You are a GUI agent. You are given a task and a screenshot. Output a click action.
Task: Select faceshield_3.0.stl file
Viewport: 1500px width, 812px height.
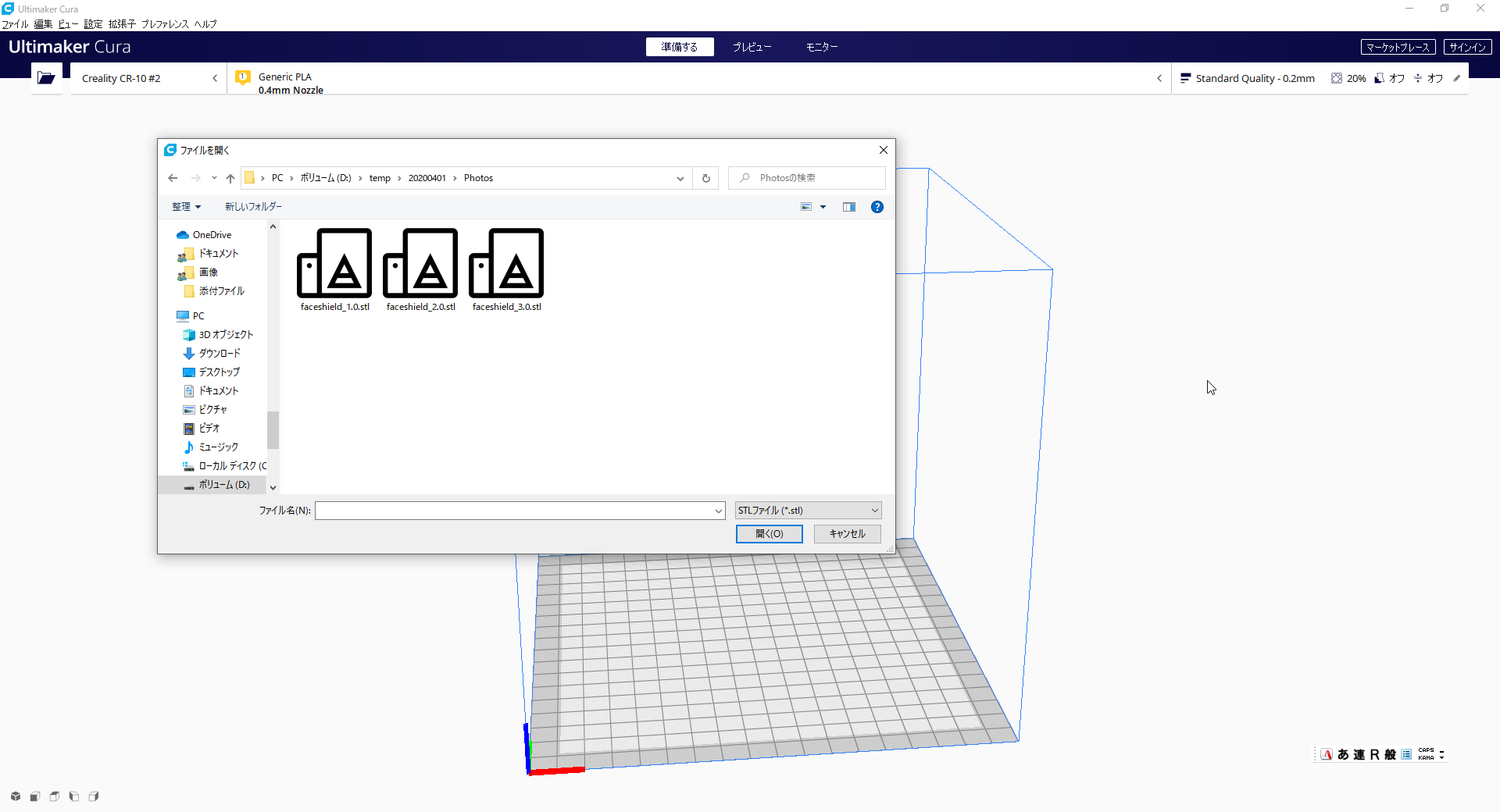tap(506, 270)
